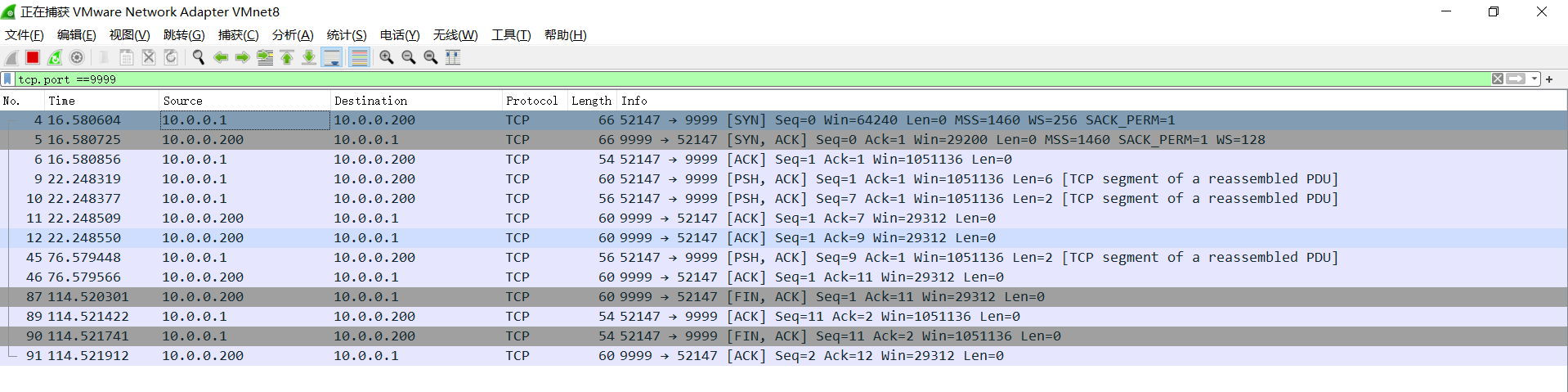Open the 工具(T) menu
Viewport: 1568px width, 392px height.
coord(511,35)
